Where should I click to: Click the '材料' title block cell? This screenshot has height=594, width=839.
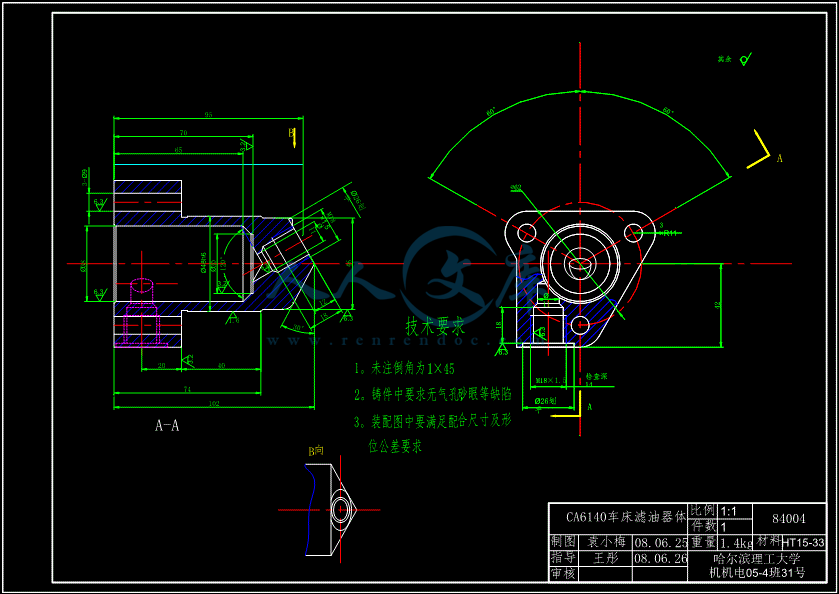point(768,542)
